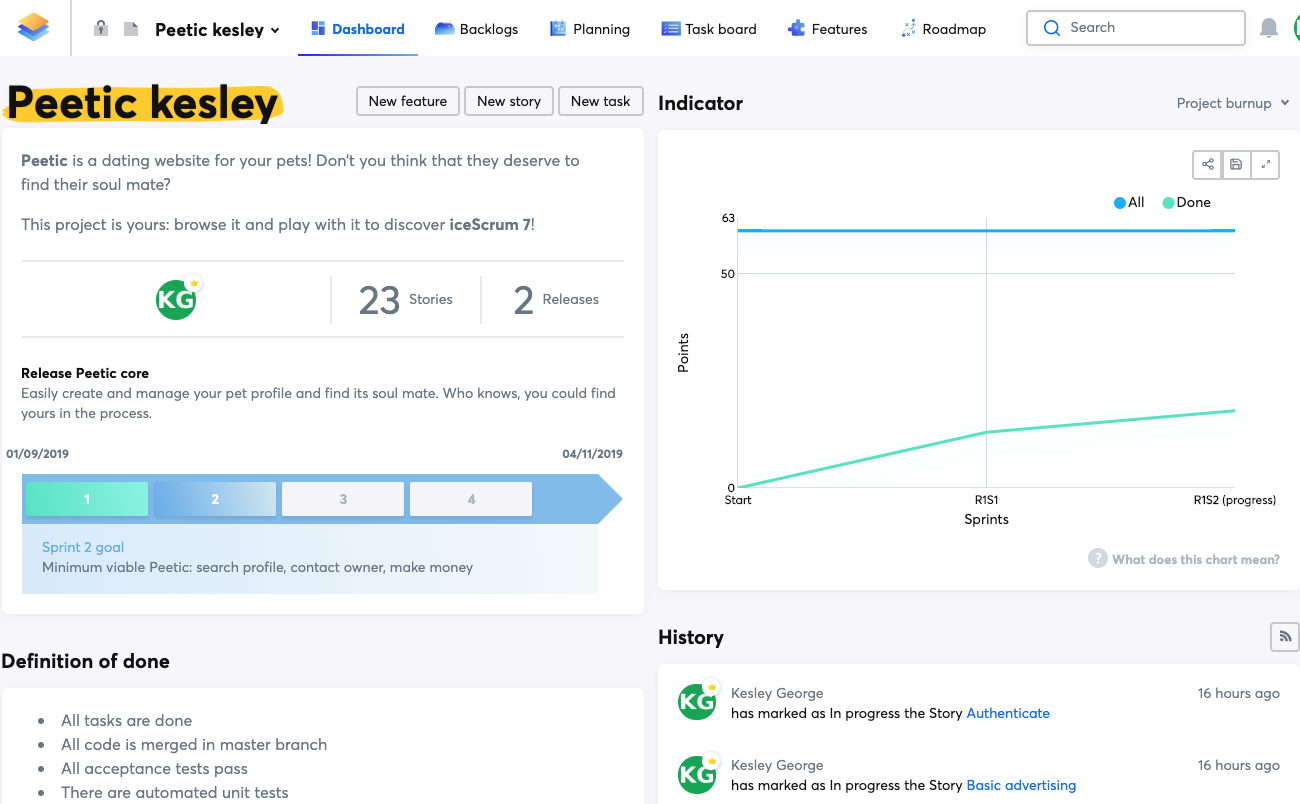Switch to the Dashboard tab
The height and width of the screenshot is (804, 1300).
358,29
